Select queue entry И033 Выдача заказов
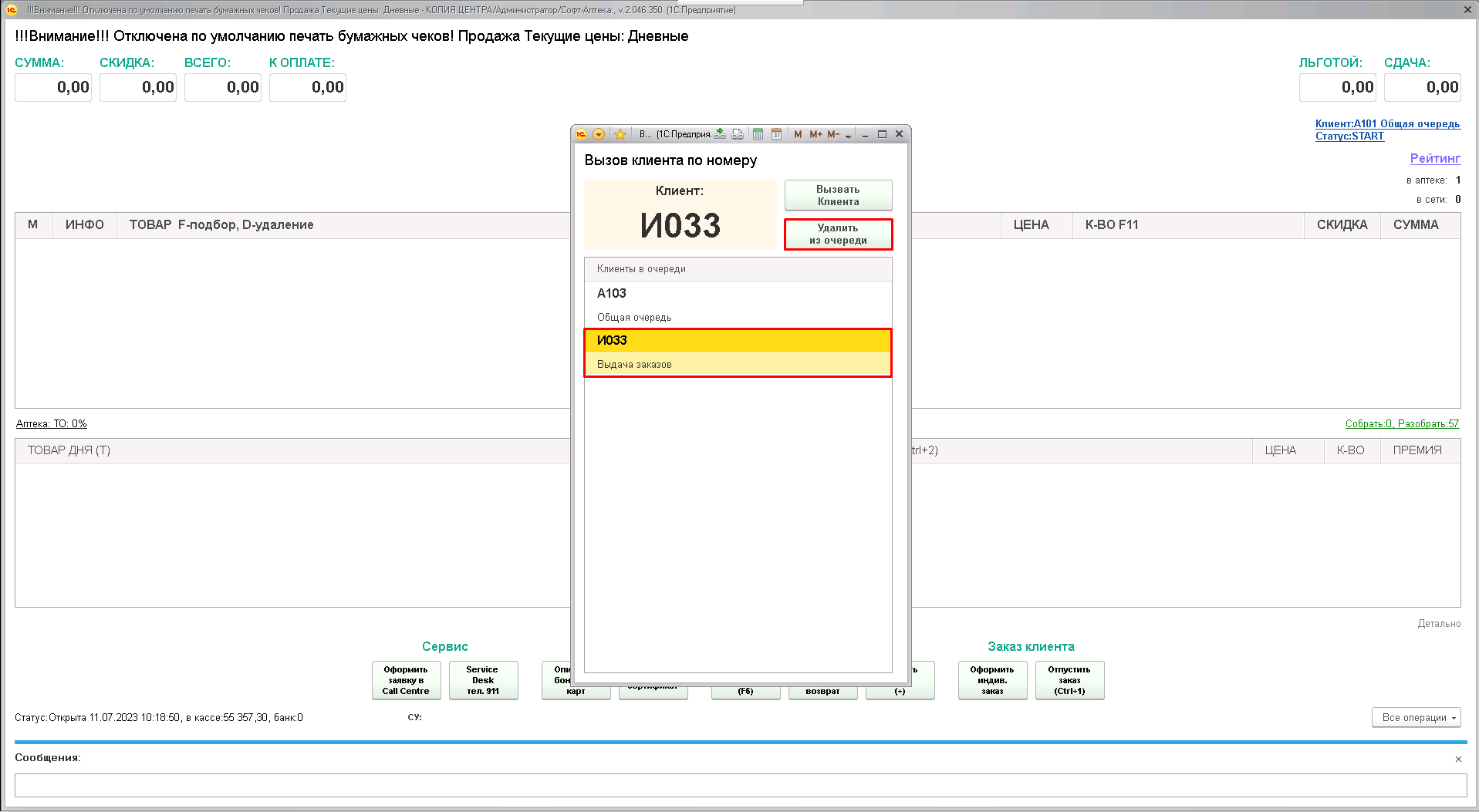The image size is (1479, 812). click(738, 352)
